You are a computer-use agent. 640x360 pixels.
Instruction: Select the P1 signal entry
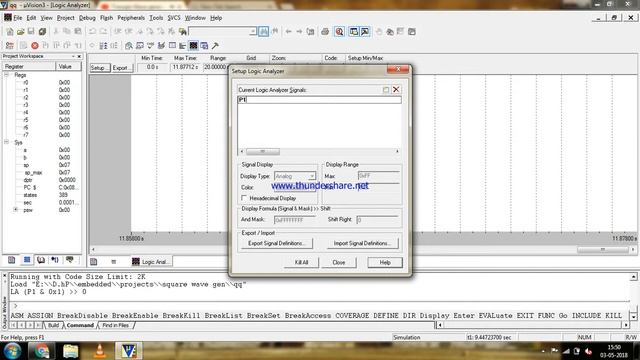pyautogui.click(x=319, y=100)
